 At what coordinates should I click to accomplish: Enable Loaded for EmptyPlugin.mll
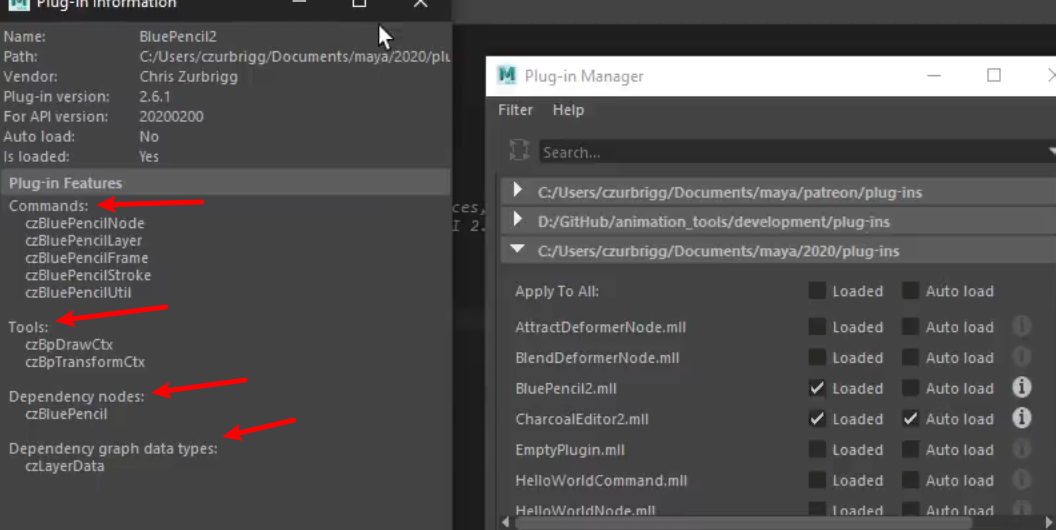coord(817,449)
